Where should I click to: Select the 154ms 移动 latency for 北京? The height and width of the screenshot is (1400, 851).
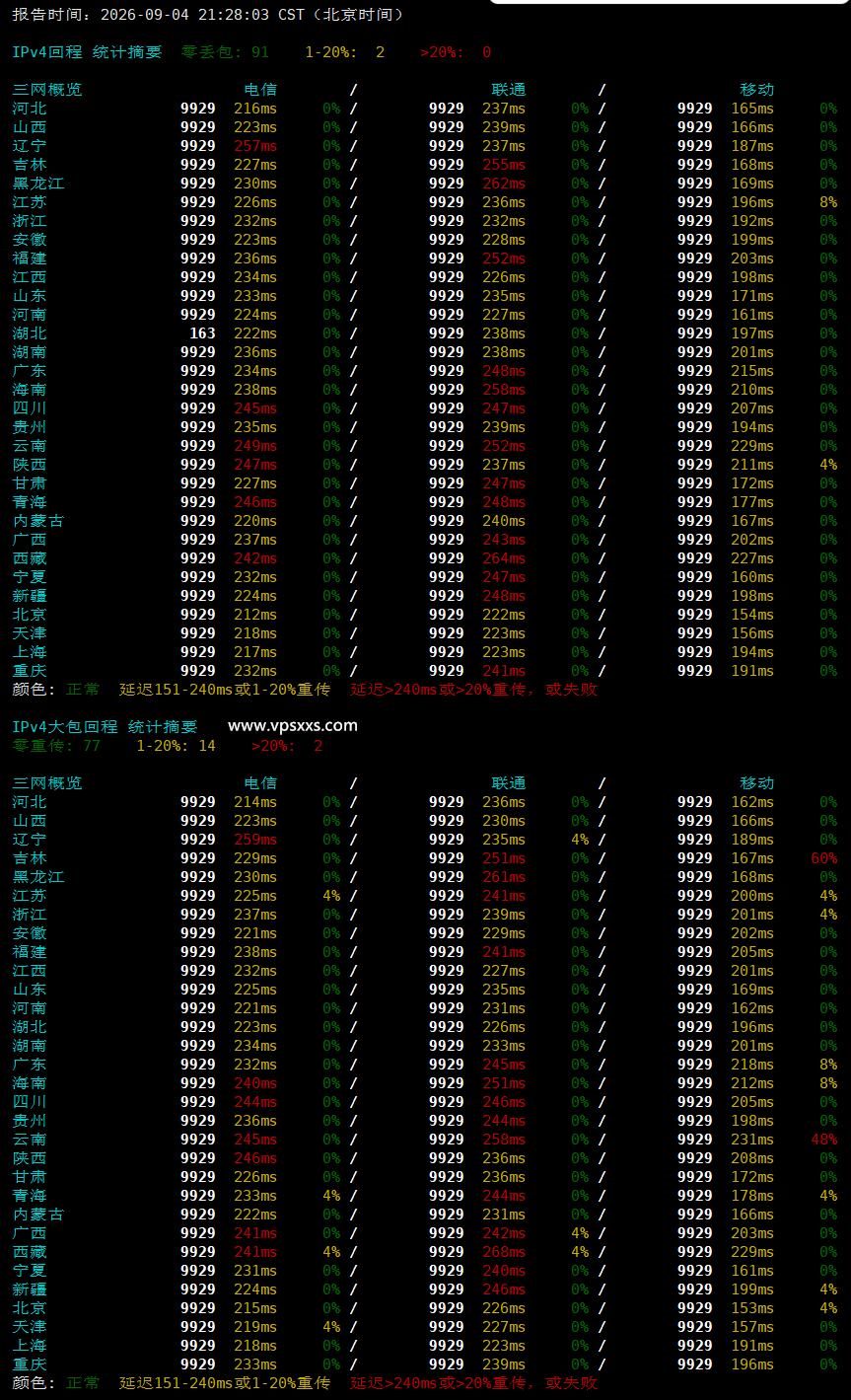click(752, 615)
